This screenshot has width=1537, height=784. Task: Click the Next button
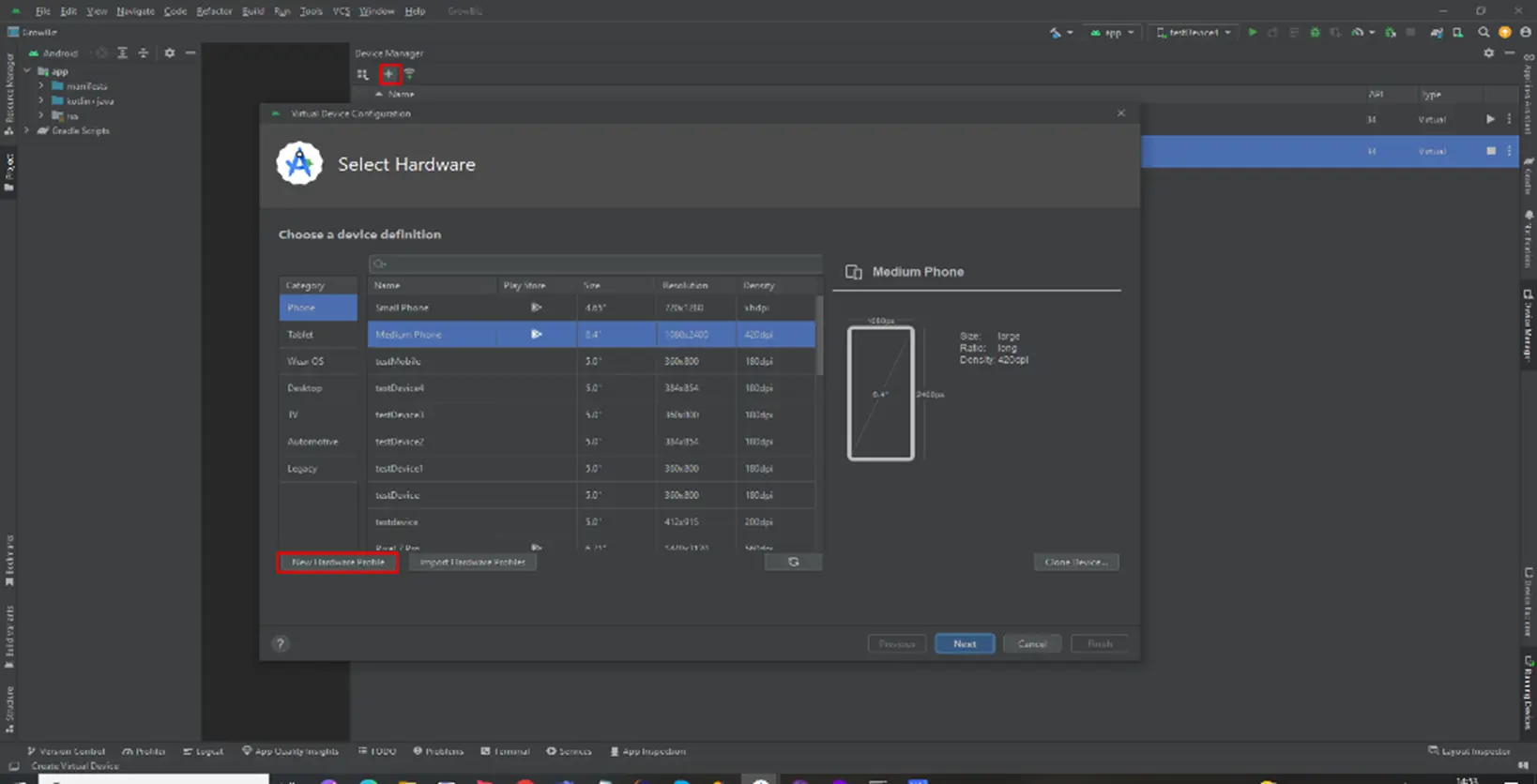(964, 644)
